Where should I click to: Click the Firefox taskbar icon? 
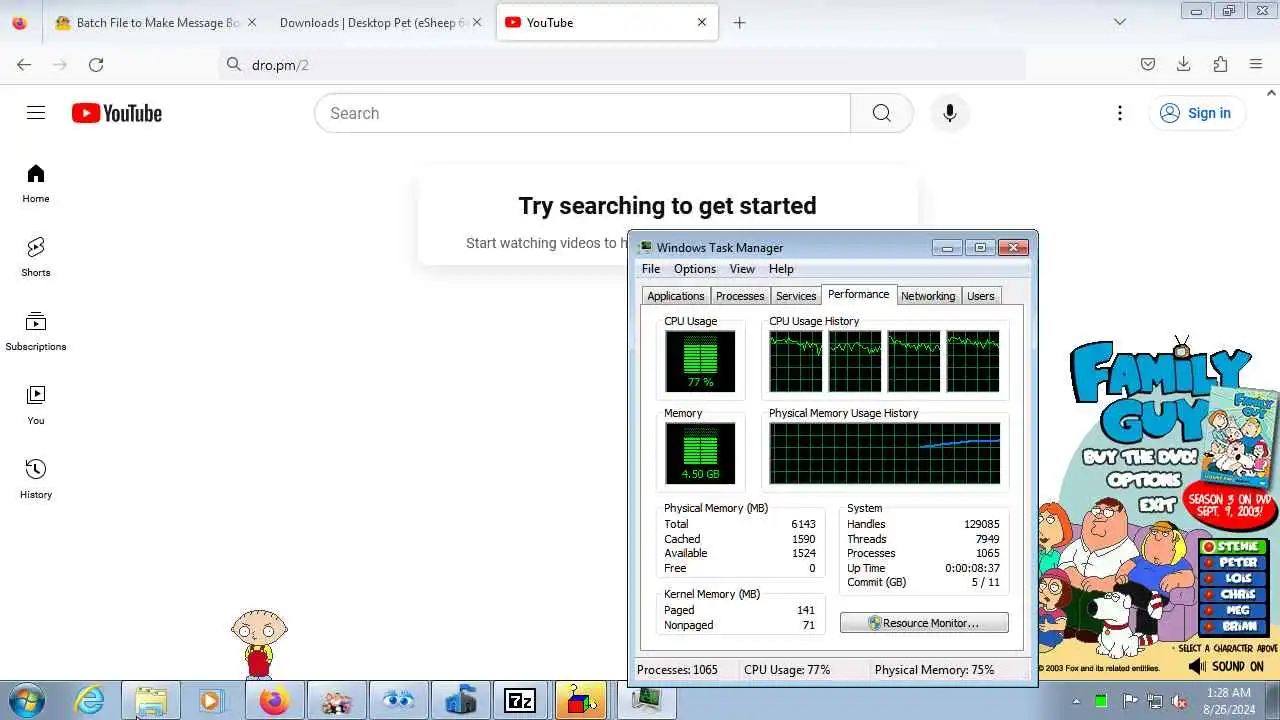tap(274, 701)
